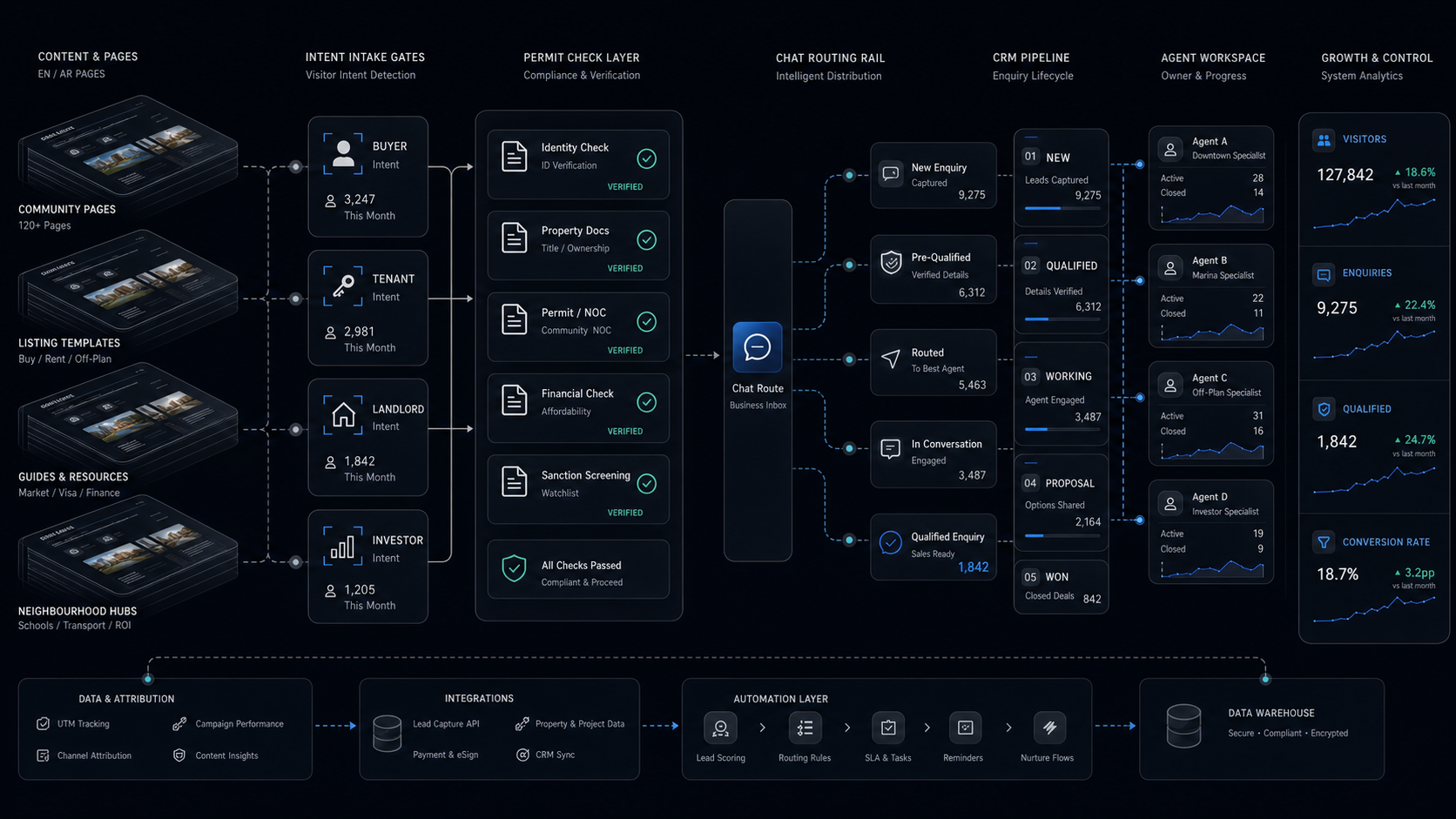
Task: Click the Tenant intent key icon
Action: [x=343, y=286]
